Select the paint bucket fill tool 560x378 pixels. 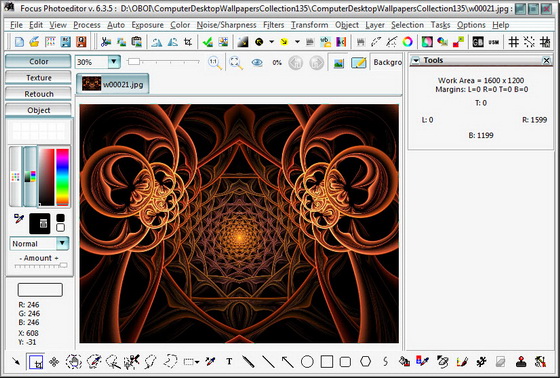[x=404, y=362]
